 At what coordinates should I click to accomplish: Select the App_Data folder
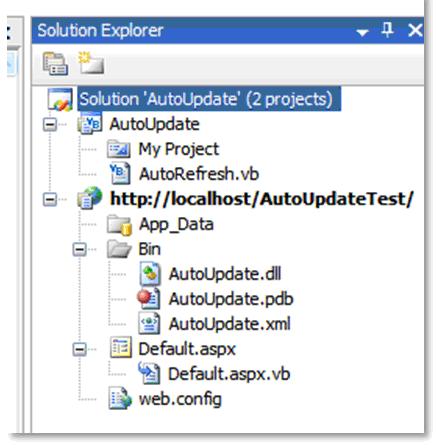click(x=176, y=224)
